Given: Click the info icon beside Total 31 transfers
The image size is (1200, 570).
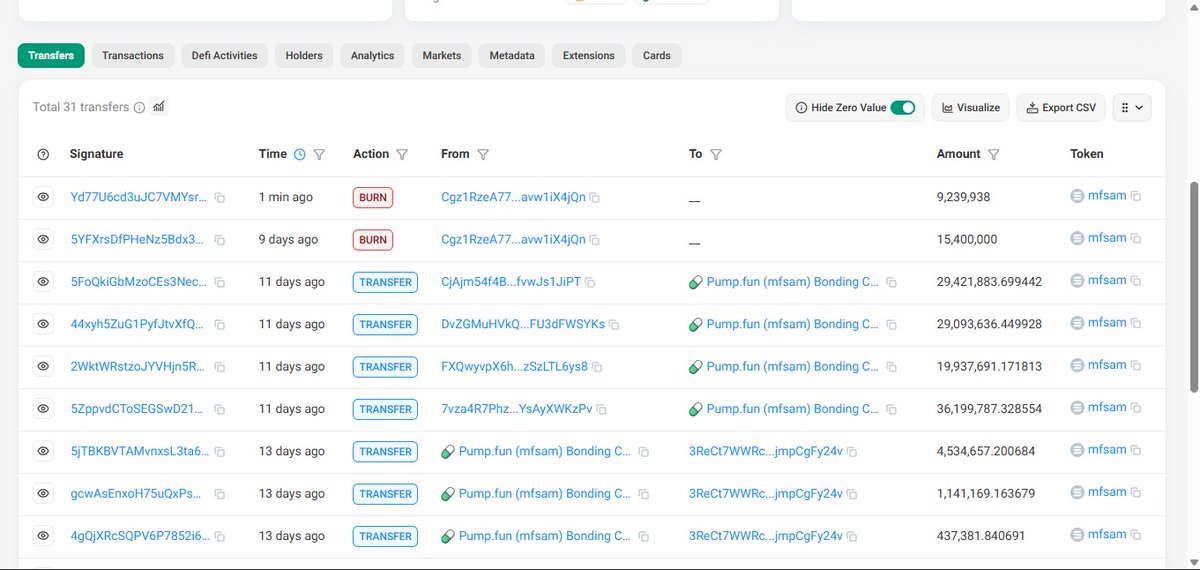Looking at the screenshot, I should point(139,107).
